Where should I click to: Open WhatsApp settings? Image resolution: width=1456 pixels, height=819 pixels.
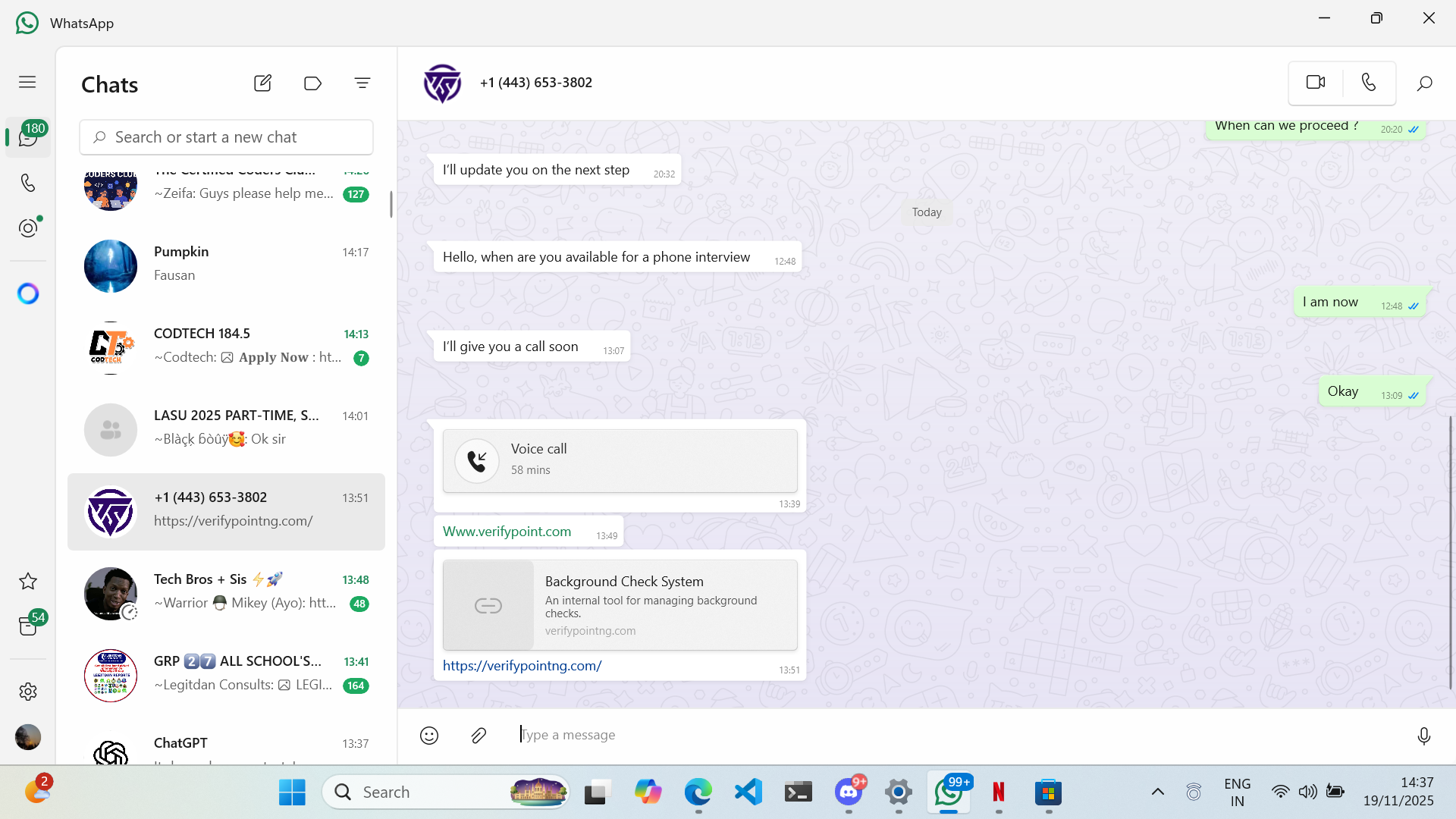(28, 692)
